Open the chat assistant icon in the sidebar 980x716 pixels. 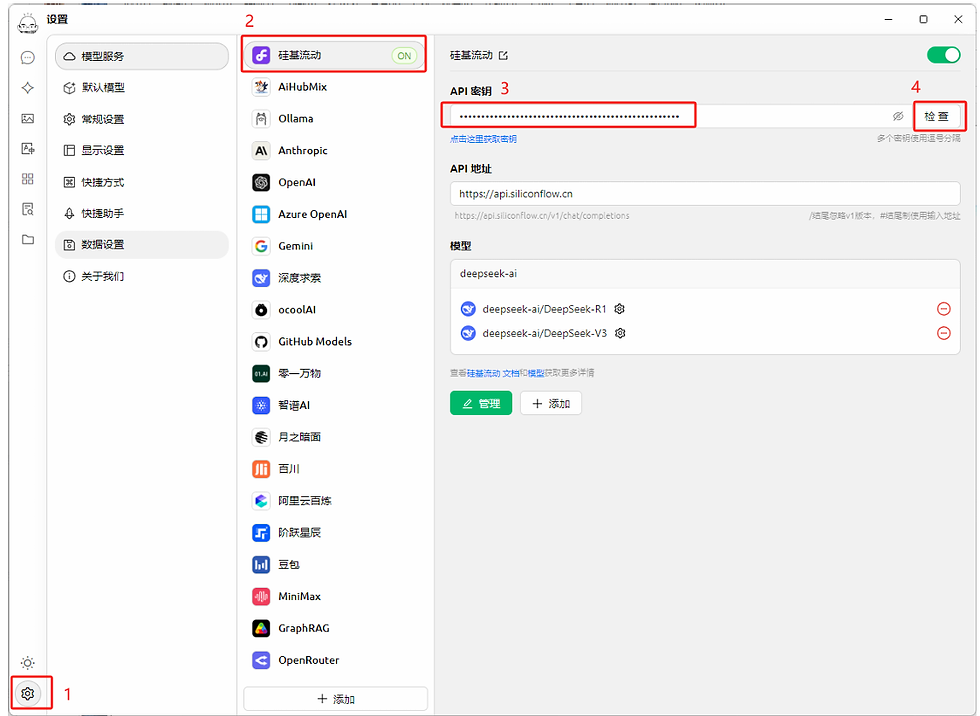28,57
